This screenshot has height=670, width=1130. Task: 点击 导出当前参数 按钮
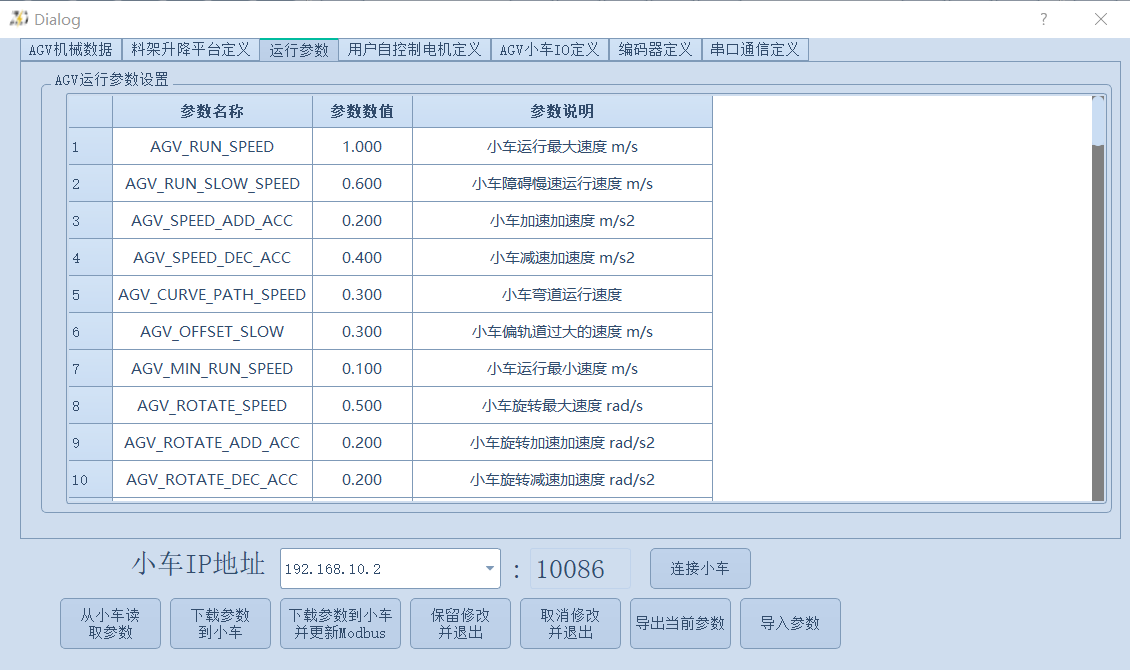pyautogui.click(x=680, y=623)
